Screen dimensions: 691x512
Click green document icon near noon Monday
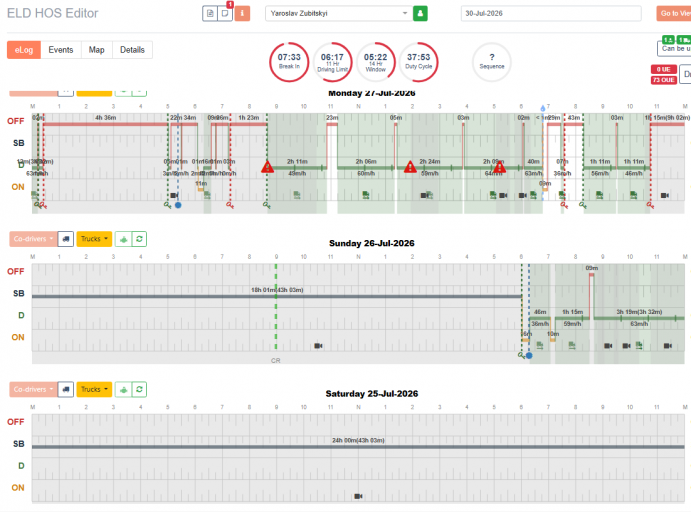point(366,195)
